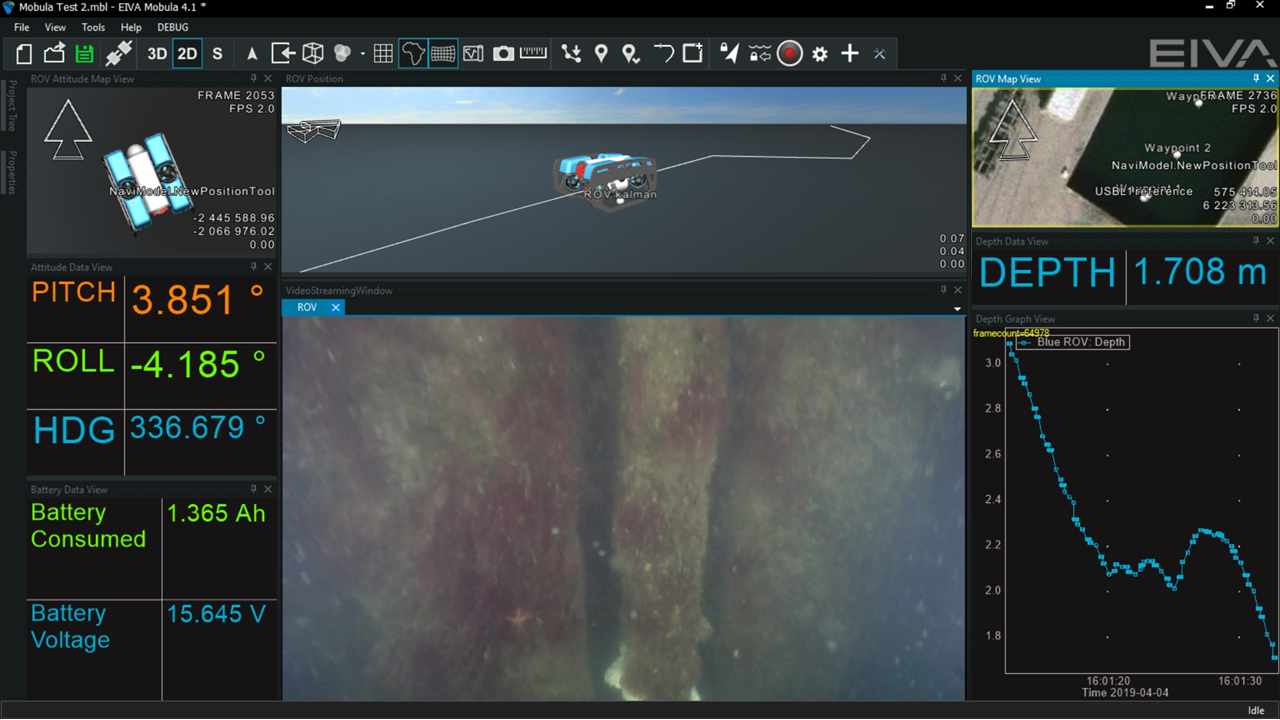Toggle the terrain mesh grid icon
Viewport: 1280px width, 720px height.
443,54
